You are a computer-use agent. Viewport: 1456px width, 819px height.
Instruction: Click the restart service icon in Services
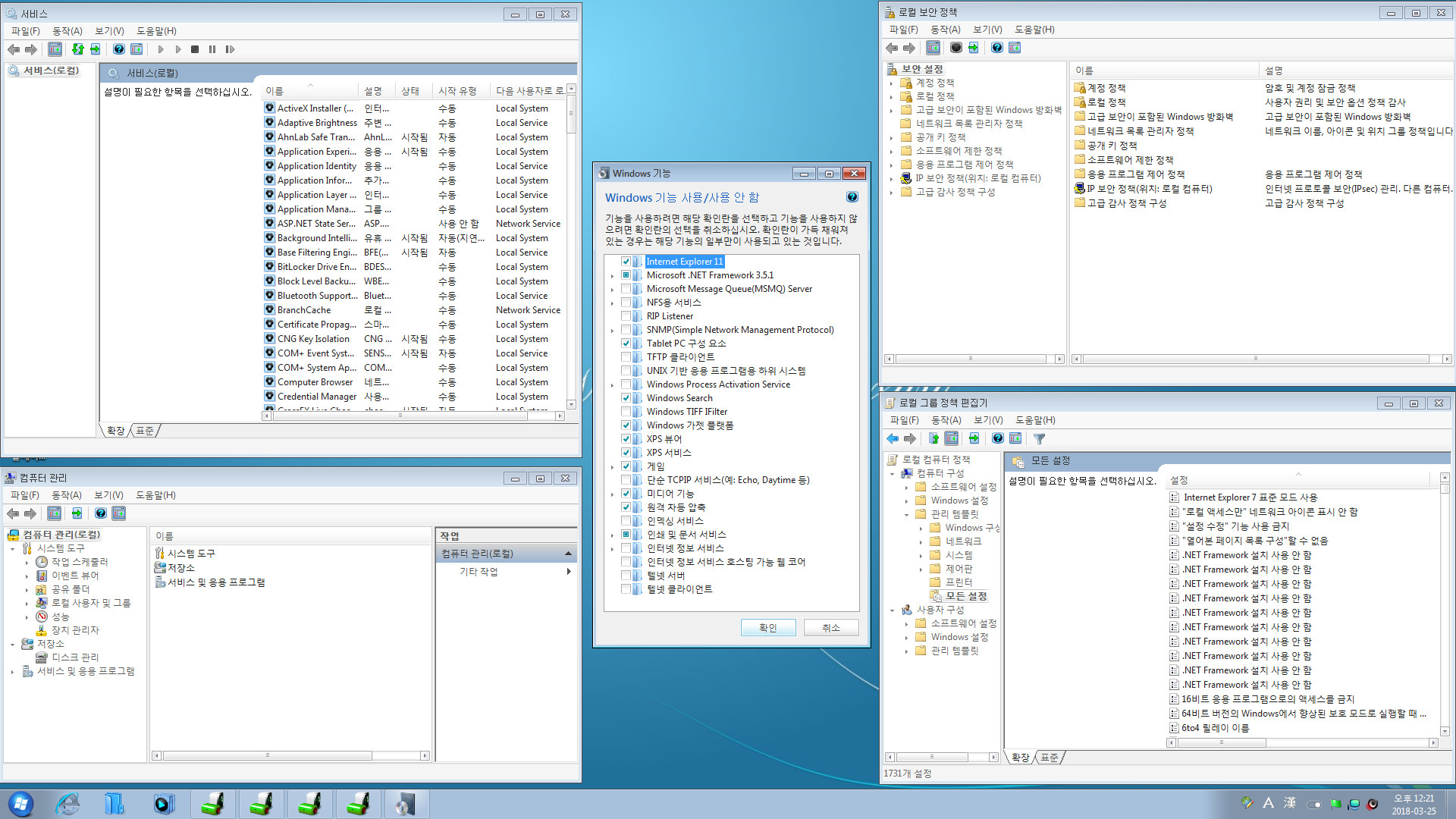click(x=230, y=49)
